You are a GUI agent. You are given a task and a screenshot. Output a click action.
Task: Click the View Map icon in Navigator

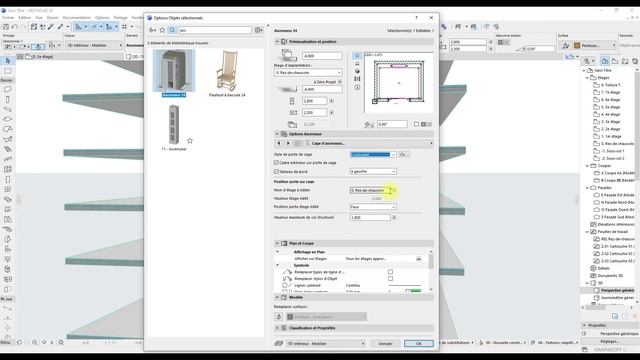(x=615, y=61)
